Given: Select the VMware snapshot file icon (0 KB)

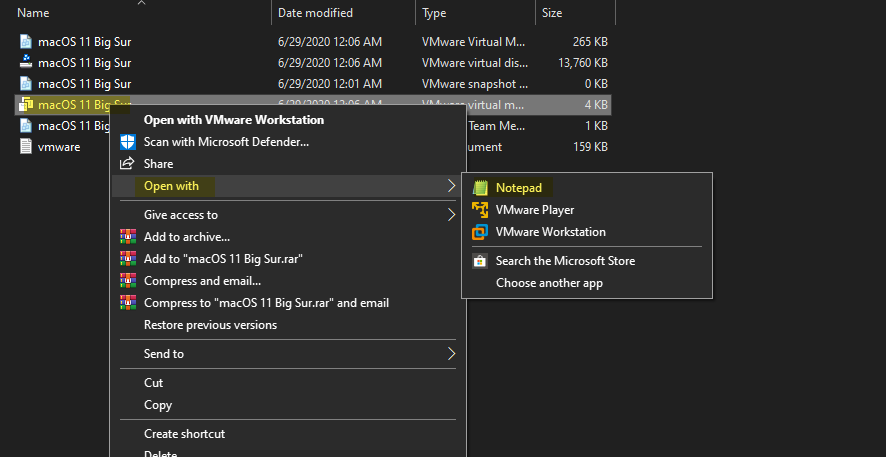Looking at the screenshot, I should pyautogui.click(x=26, y=84).
